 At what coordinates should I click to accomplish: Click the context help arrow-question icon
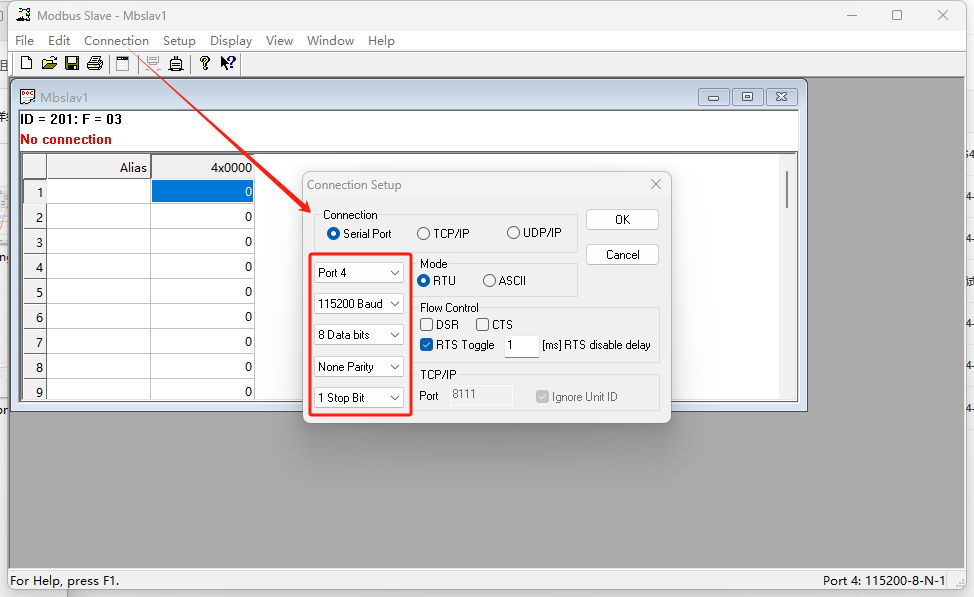point(228,63)
